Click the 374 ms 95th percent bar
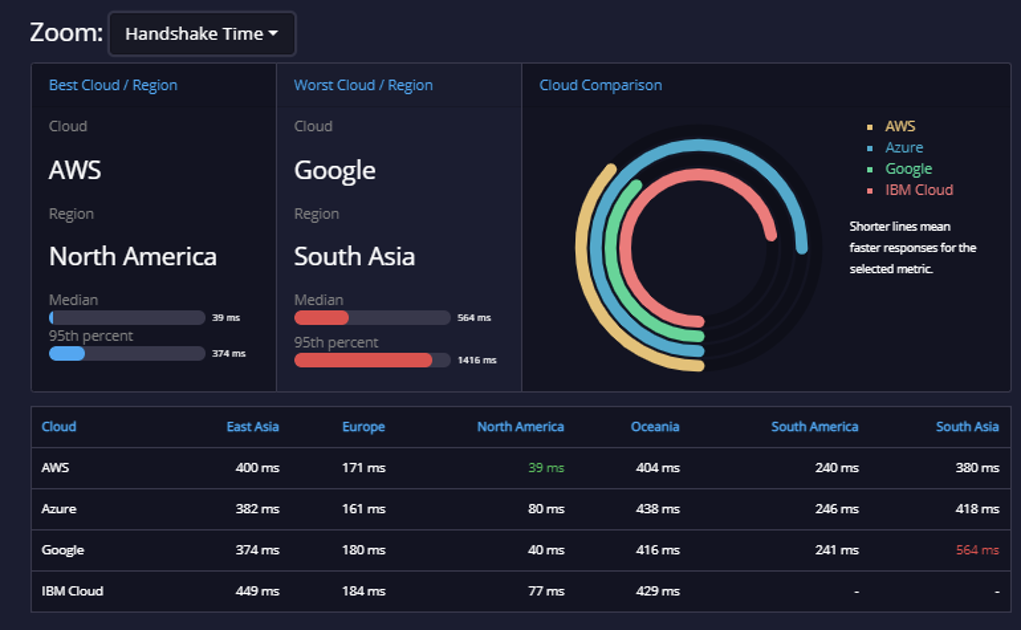 (127, 353)
